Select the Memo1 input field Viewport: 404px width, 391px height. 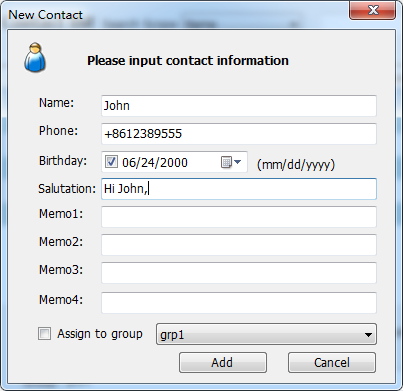[239, 217]
